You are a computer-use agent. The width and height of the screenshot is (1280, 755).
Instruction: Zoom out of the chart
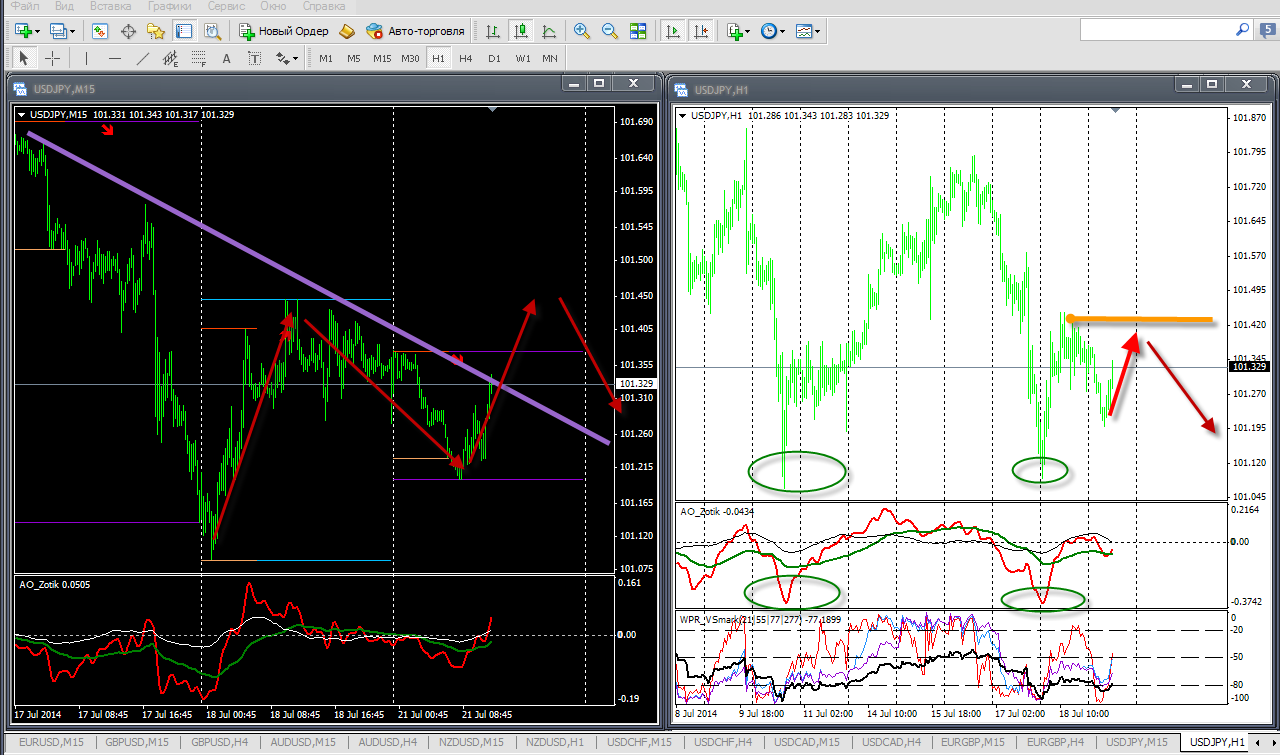point(610,31)
